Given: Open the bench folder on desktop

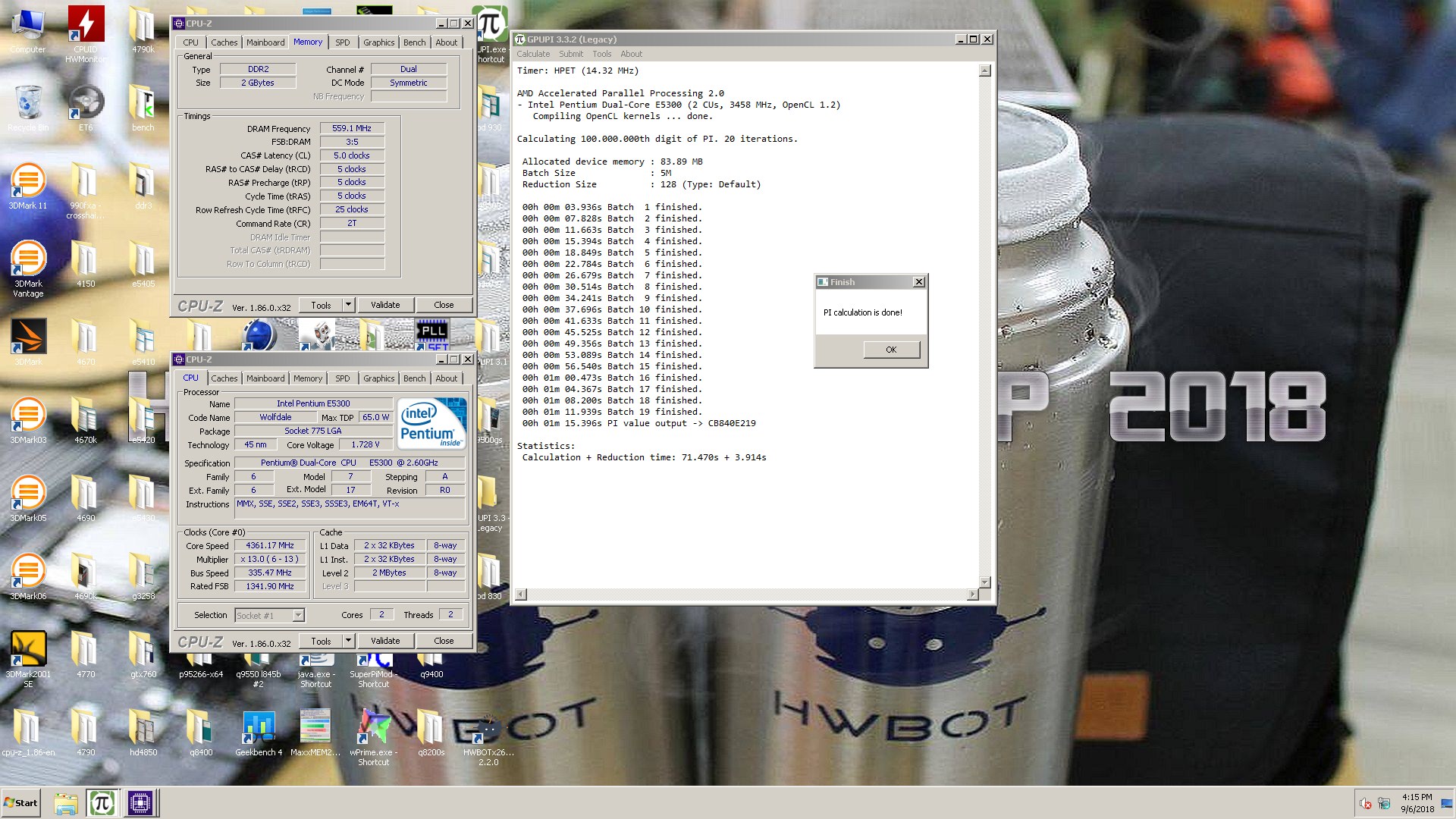Looking at the screenshot, I should (143, 108).
